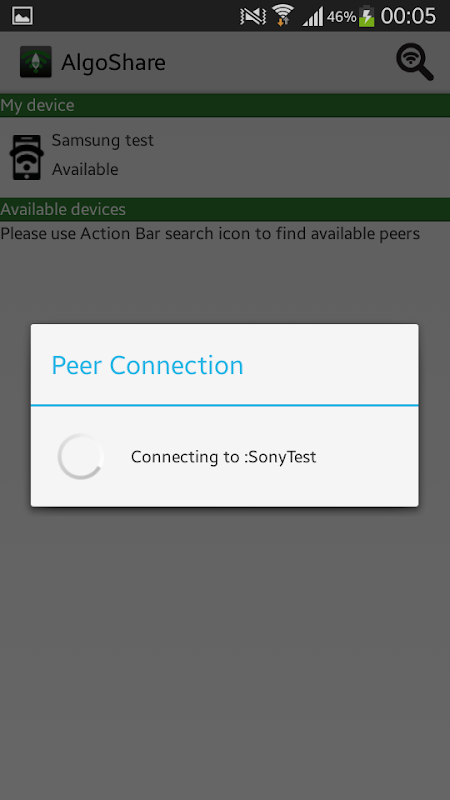Tap the charging battery icon
450x800 pixels.
pyautogui.click(x=366, y=16)
